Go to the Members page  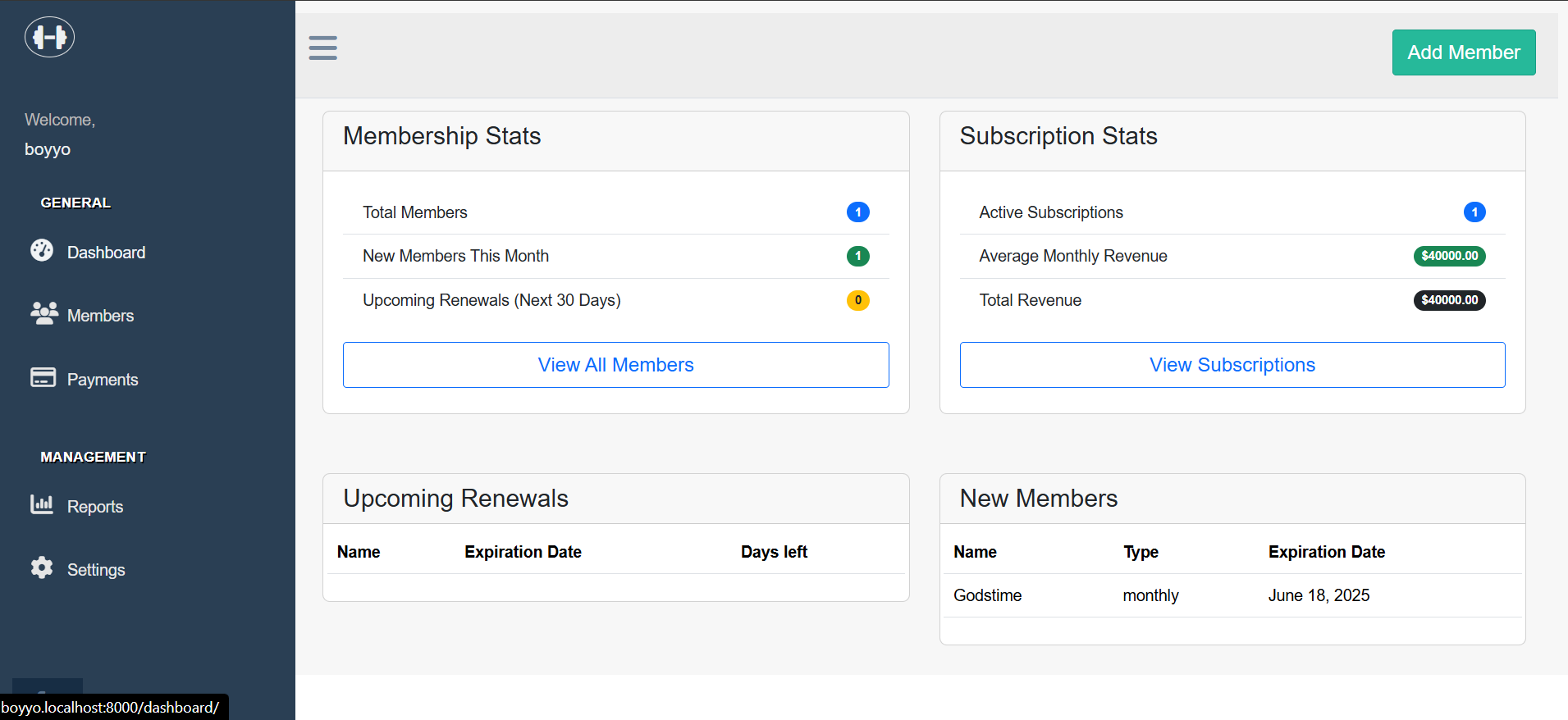point(100,316)
